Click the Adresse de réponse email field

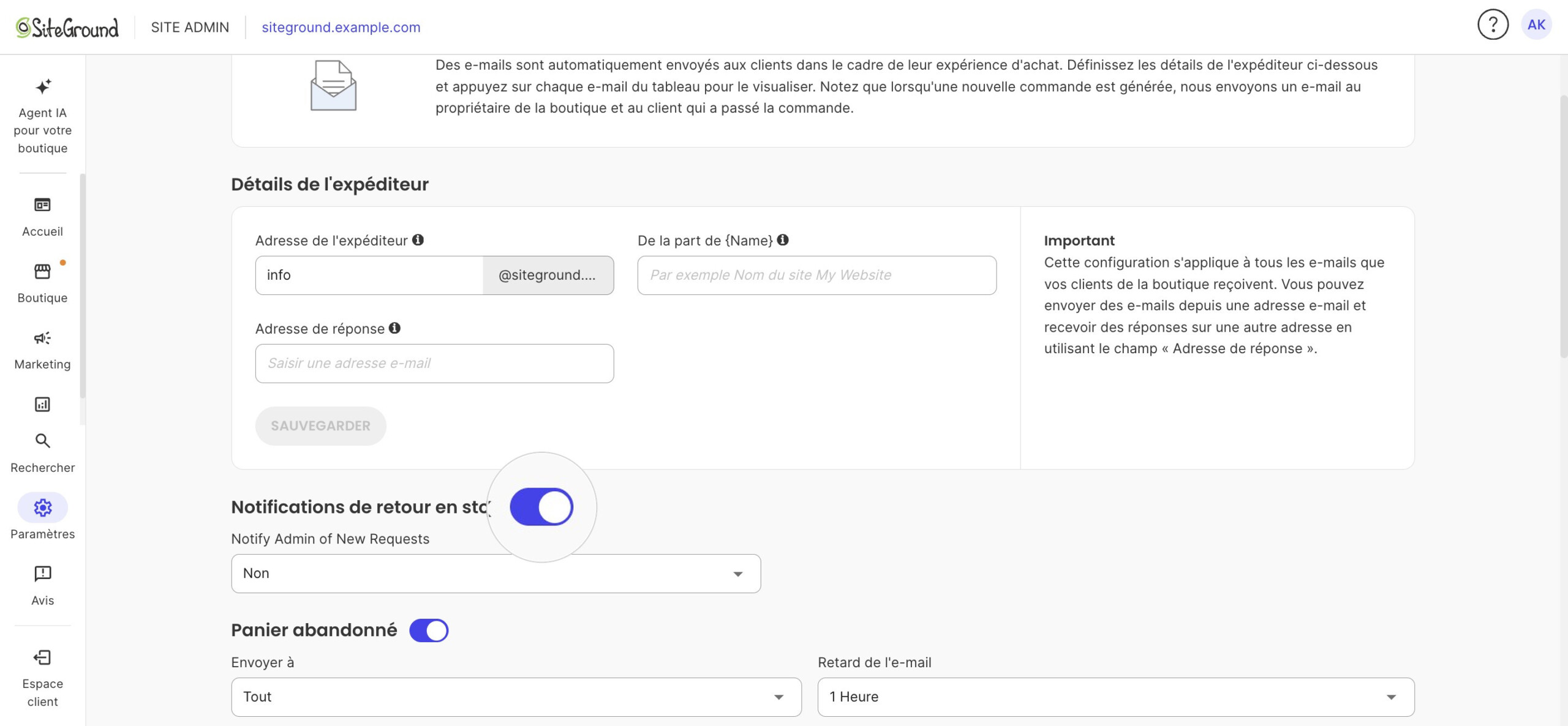click(x=435, y=364)
